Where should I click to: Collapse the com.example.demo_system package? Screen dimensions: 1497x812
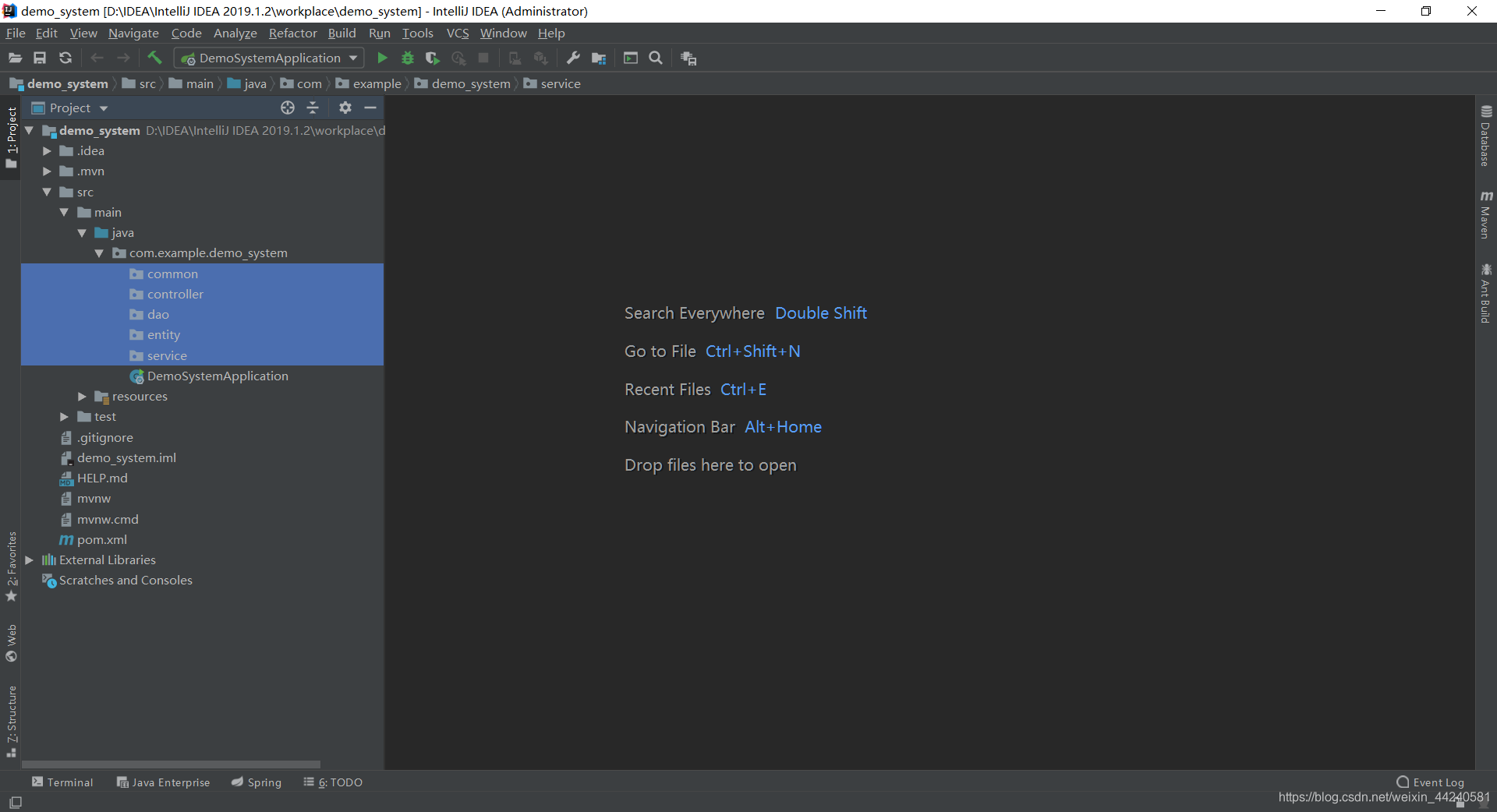click(99, 252)
